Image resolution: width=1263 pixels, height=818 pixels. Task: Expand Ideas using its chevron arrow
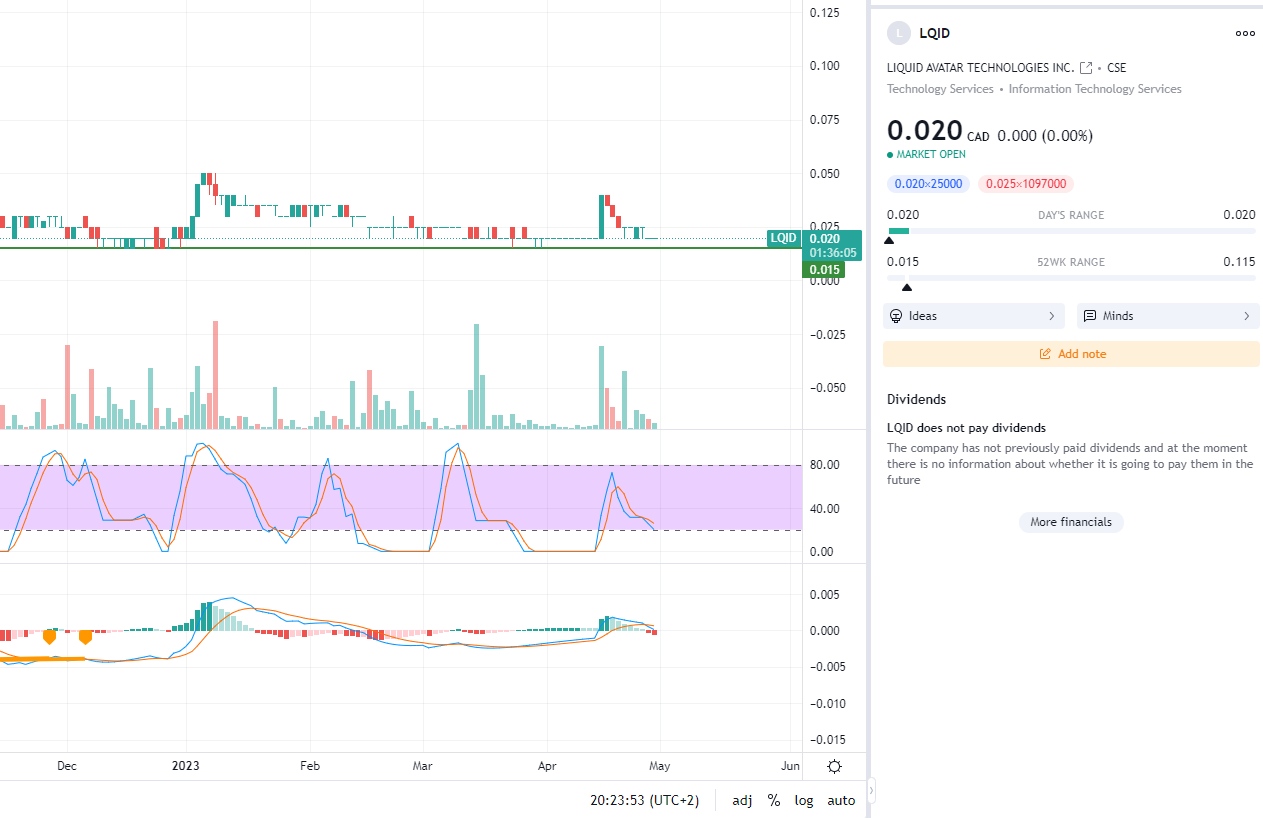1051,316
